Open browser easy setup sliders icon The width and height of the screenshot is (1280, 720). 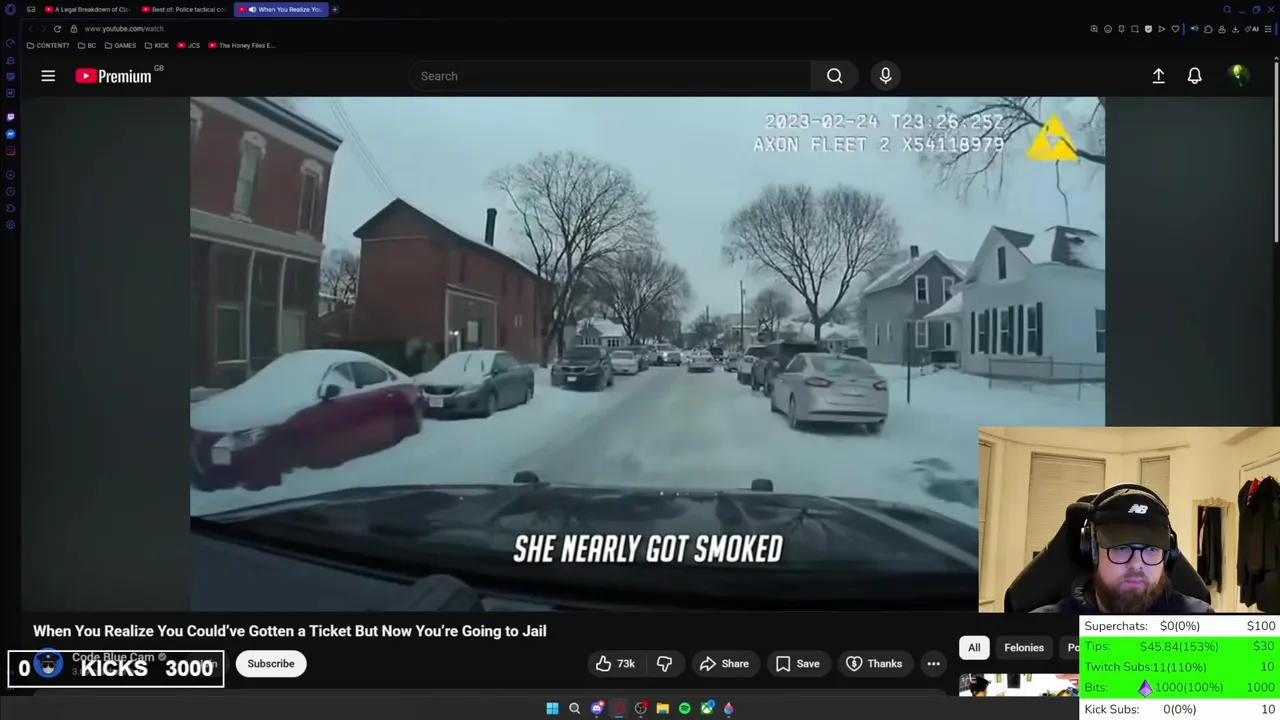(x=1267, y=29)
